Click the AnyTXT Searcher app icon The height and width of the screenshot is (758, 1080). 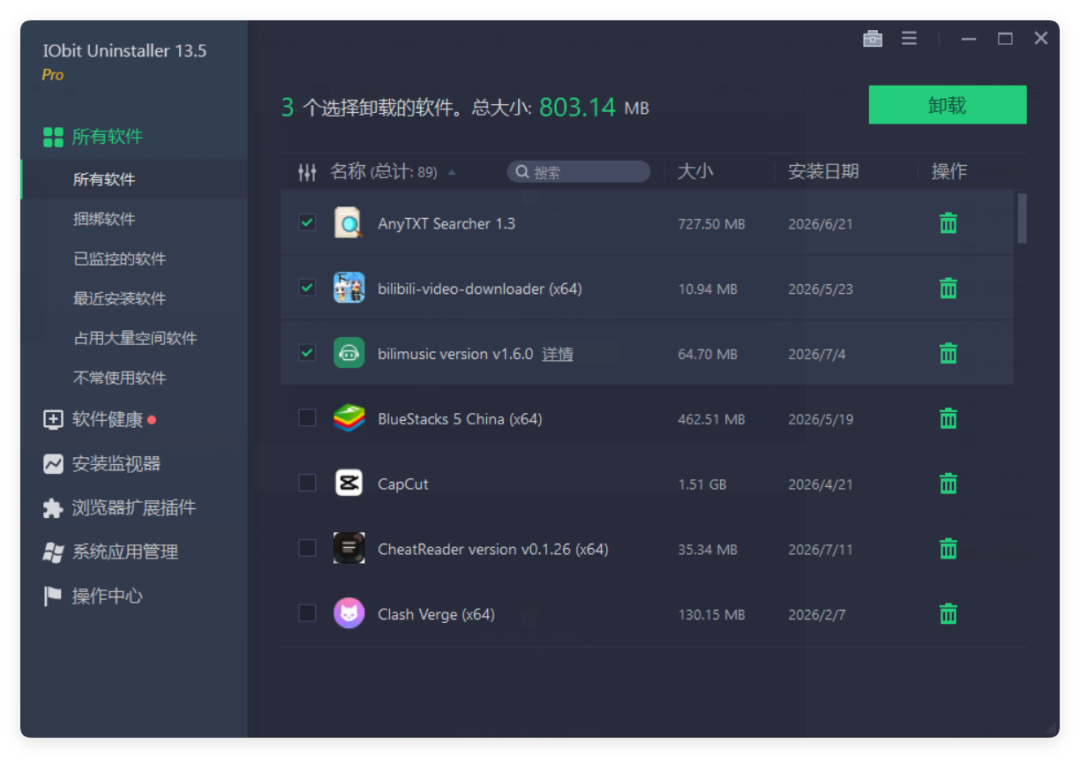[x=349, y=222]
